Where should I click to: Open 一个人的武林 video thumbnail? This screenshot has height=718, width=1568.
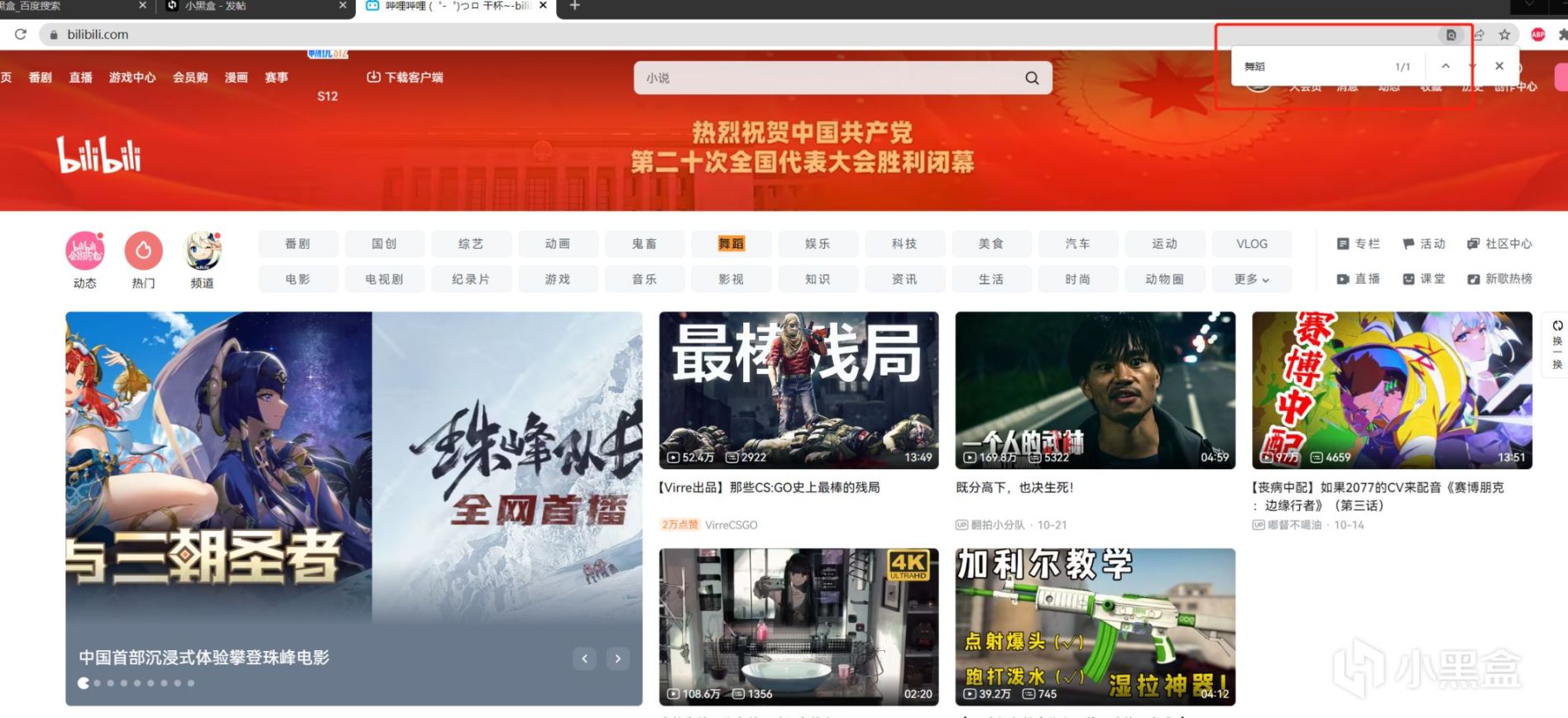(1096, 390)
